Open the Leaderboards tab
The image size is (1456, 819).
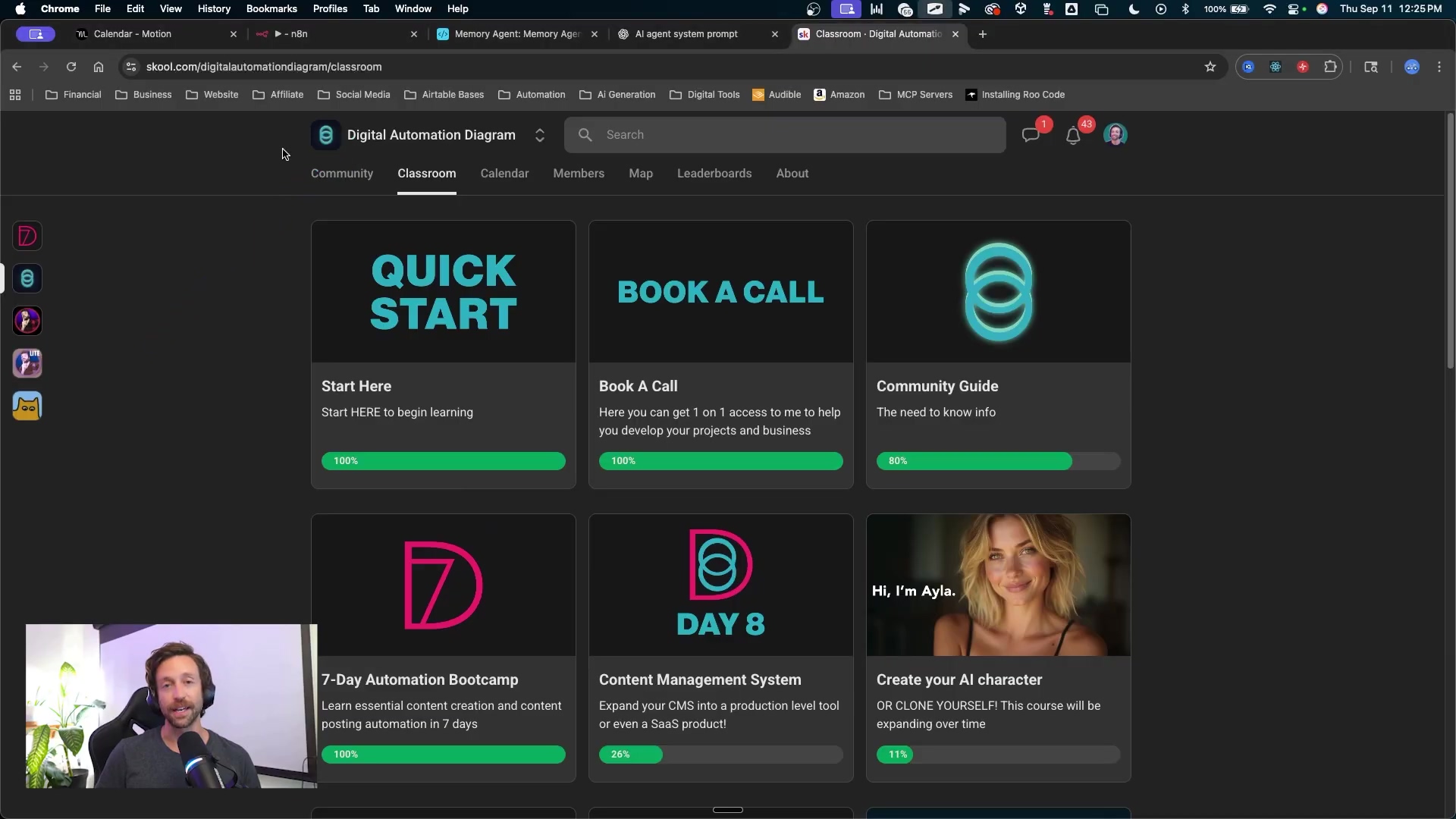point(714,174)
